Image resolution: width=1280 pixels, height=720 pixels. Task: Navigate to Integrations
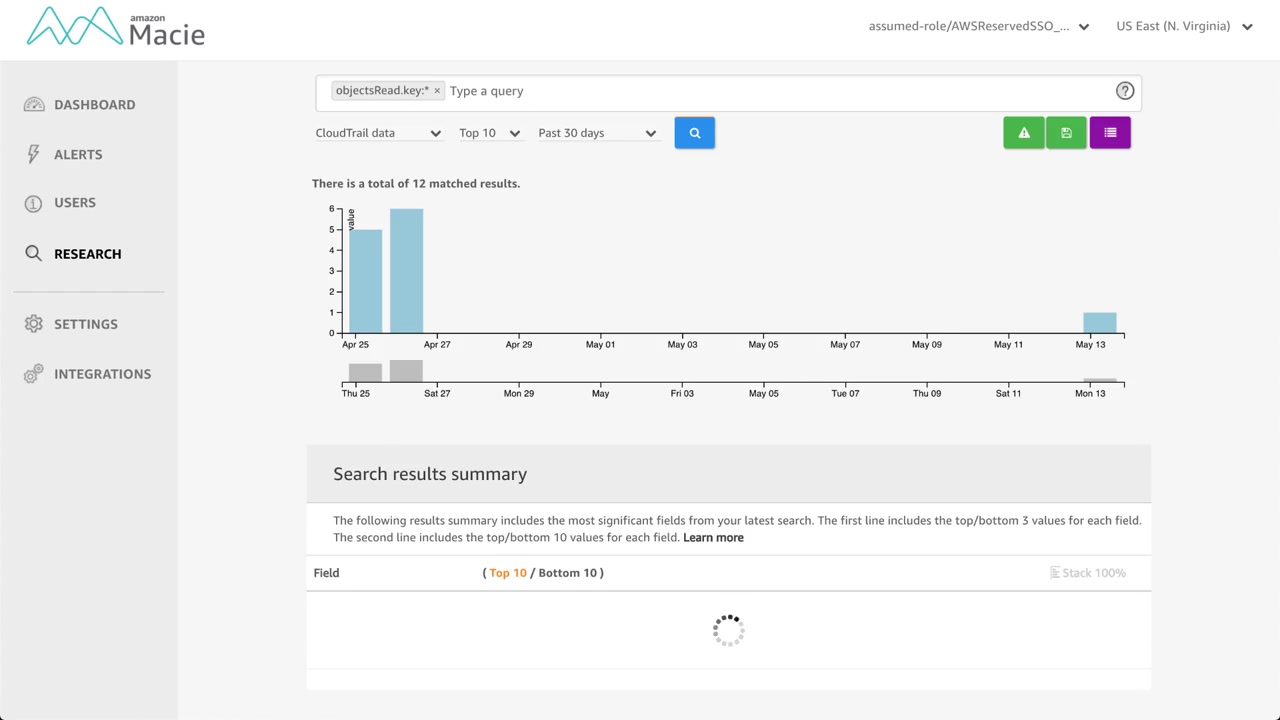[x=102, y=374]
